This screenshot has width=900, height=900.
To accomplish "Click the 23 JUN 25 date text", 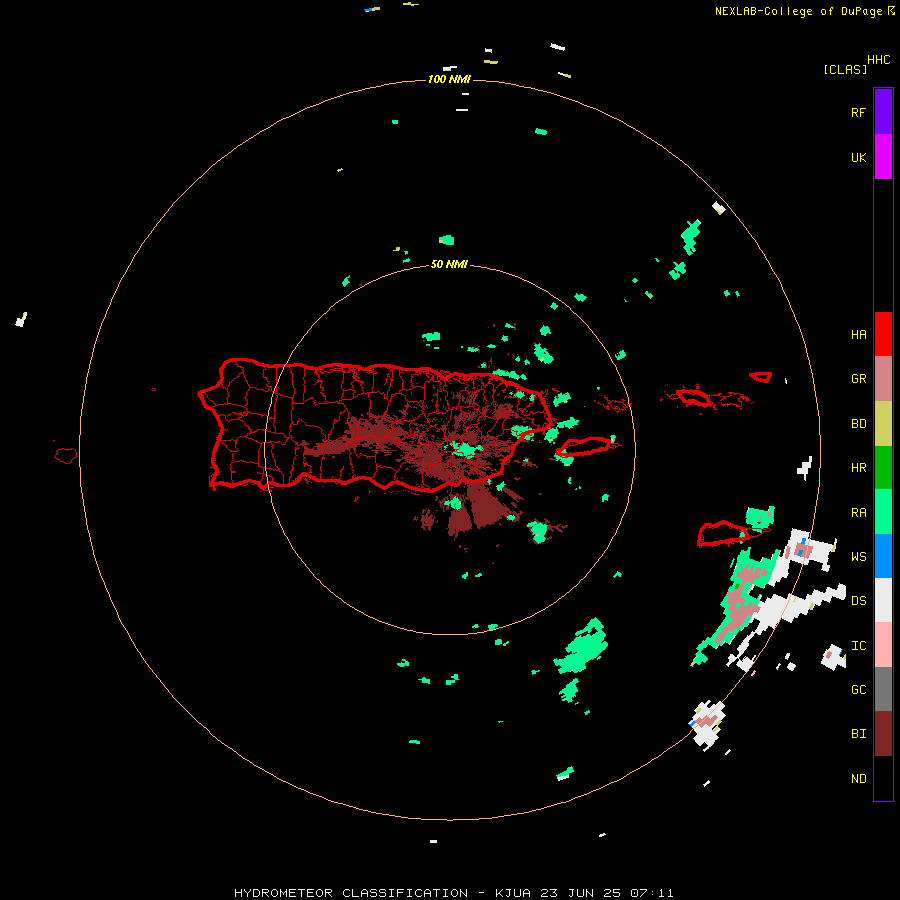I will click(x=581, y=893).
